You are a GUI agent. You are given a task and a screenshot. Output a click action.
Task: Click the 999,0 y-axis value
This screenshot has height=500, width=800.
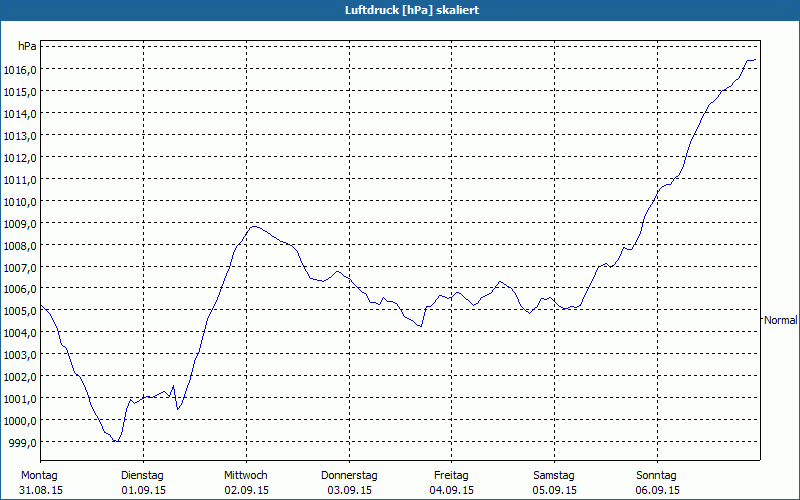point(22,443)
